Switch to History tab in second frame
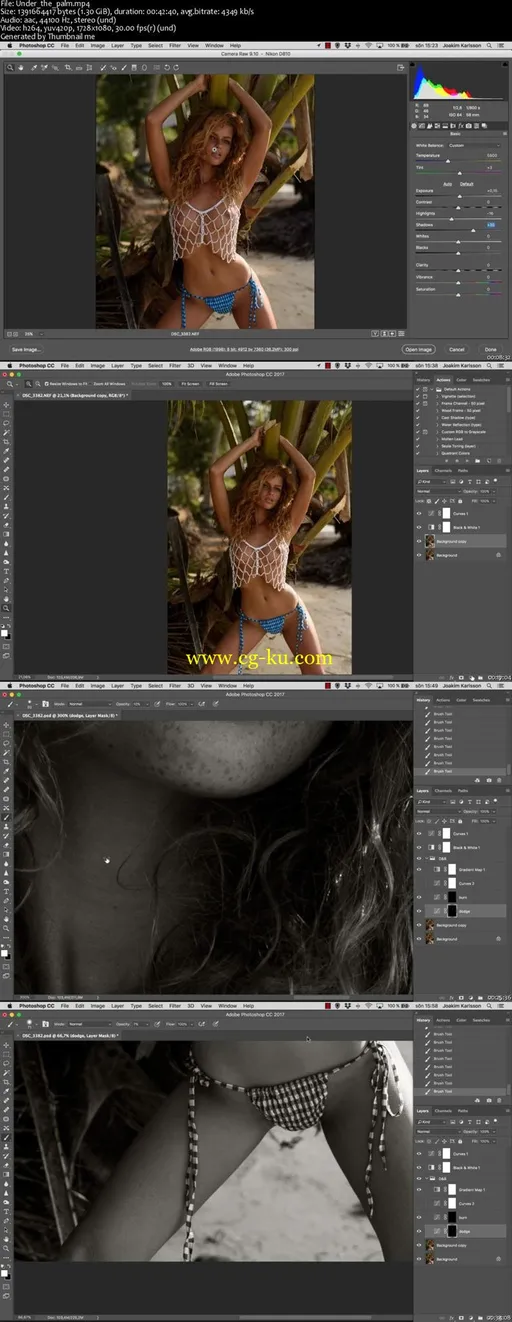 [423, 380]
